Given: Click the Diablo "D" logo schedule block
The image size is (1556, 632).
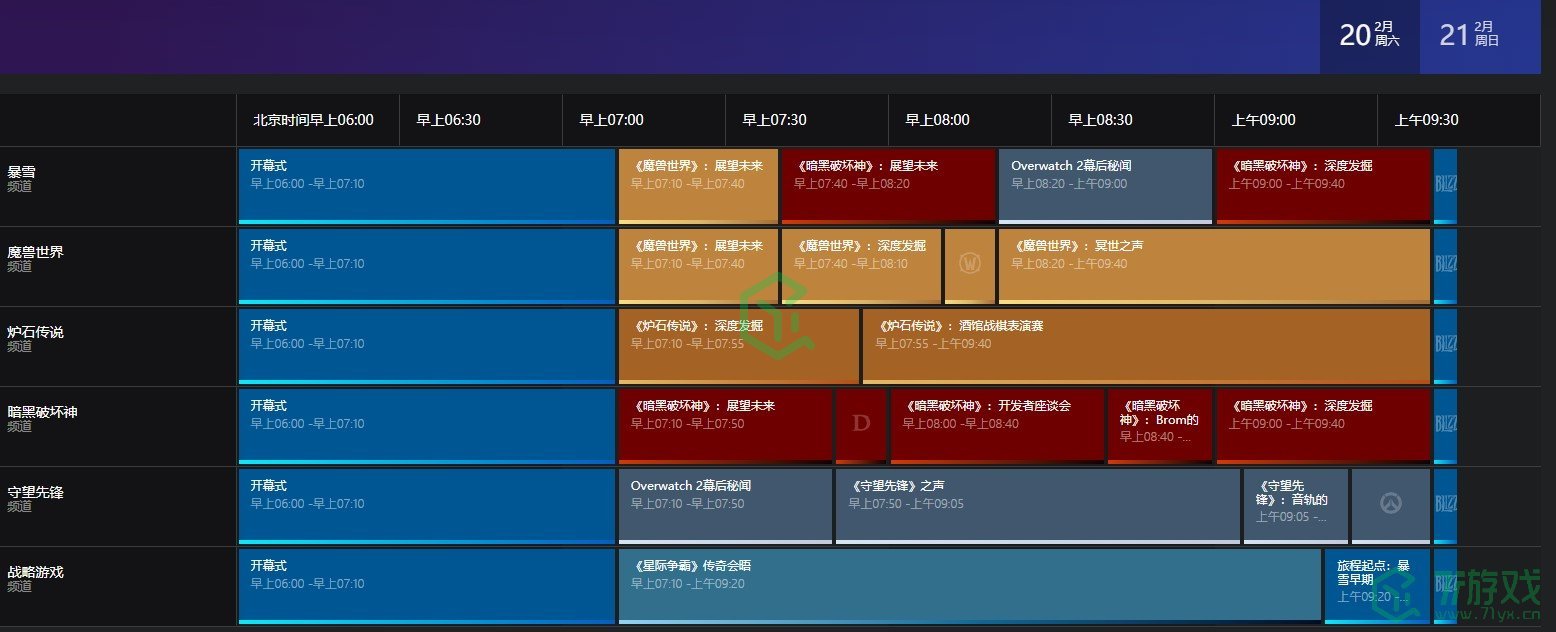Looking at the screenshot, I should pos(861,424).
